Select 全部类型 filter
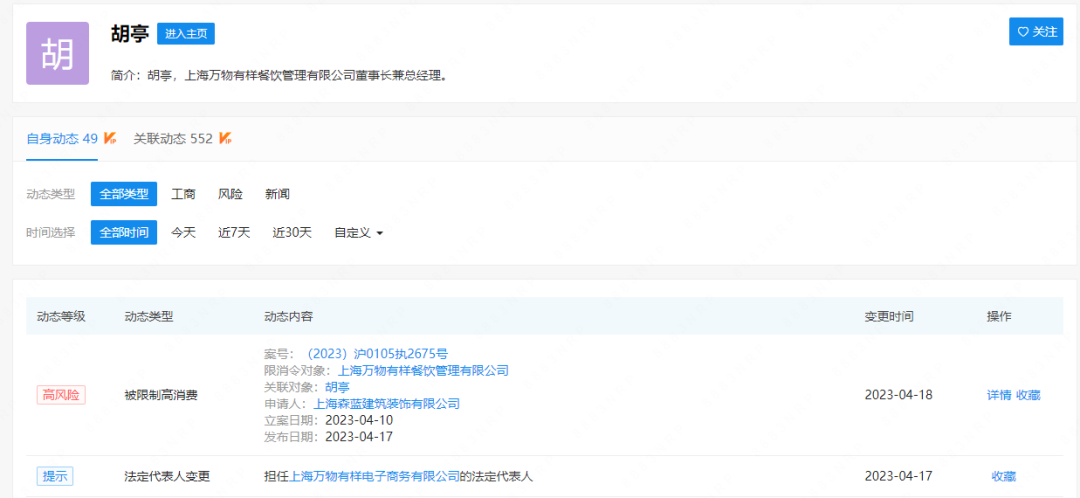 click(x=124, y=194)
